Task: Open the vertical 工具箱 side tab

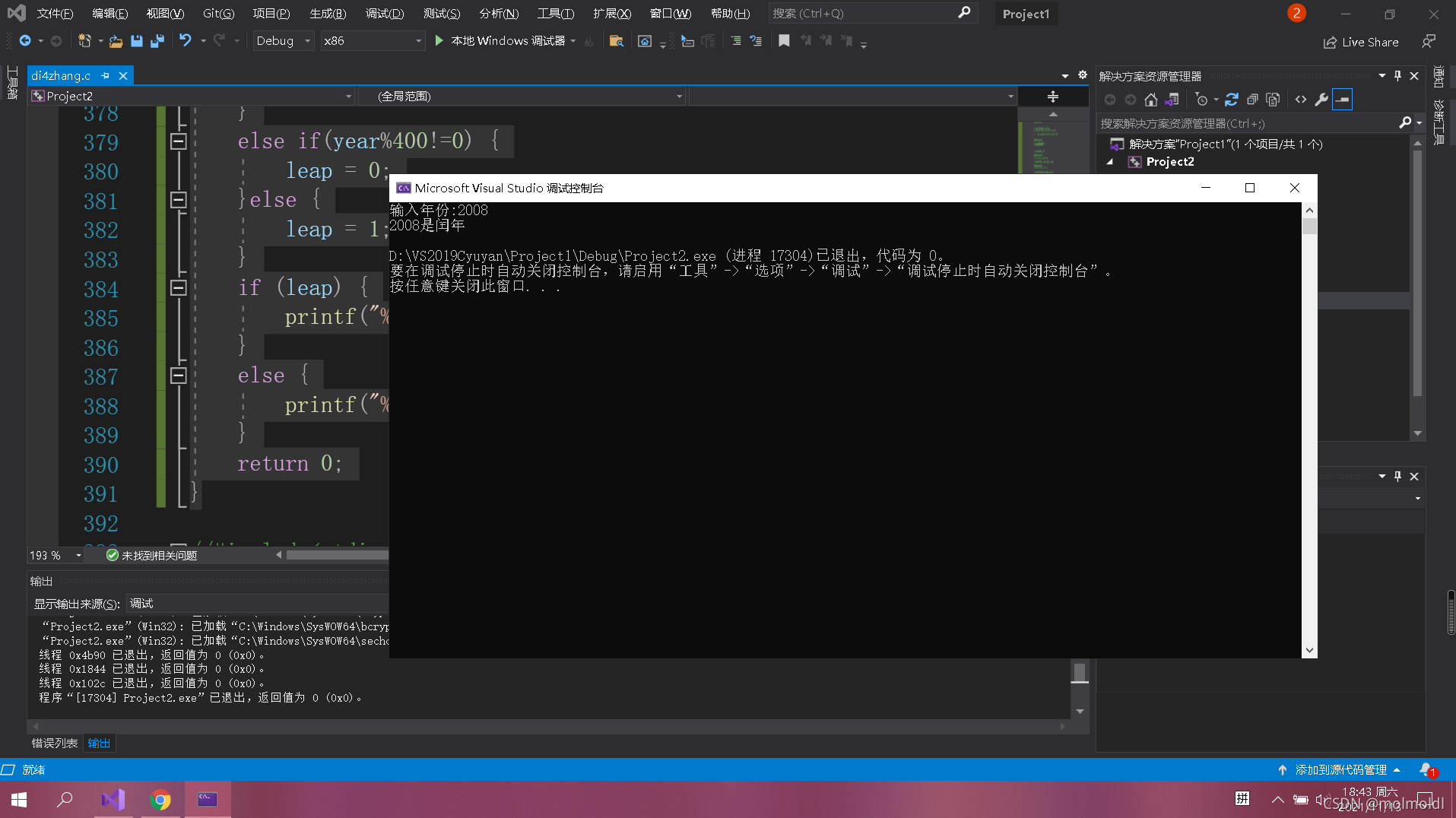Action: coord(12,83)
